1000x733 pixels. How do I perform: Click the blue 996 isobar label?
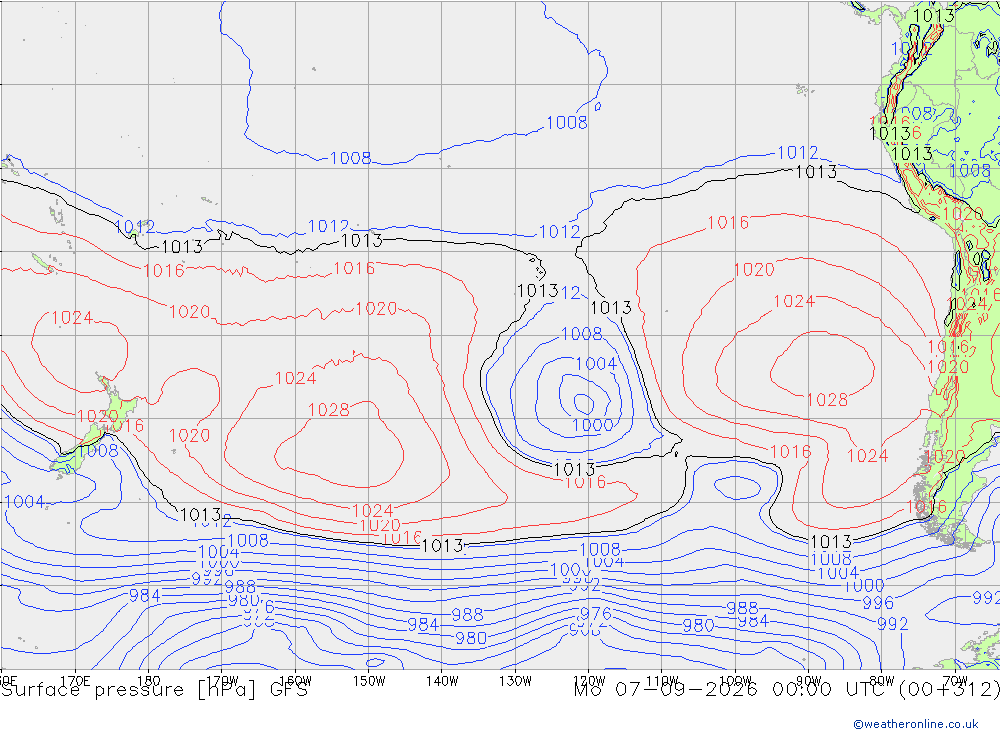pyautogui.click(x=878, y=603)
